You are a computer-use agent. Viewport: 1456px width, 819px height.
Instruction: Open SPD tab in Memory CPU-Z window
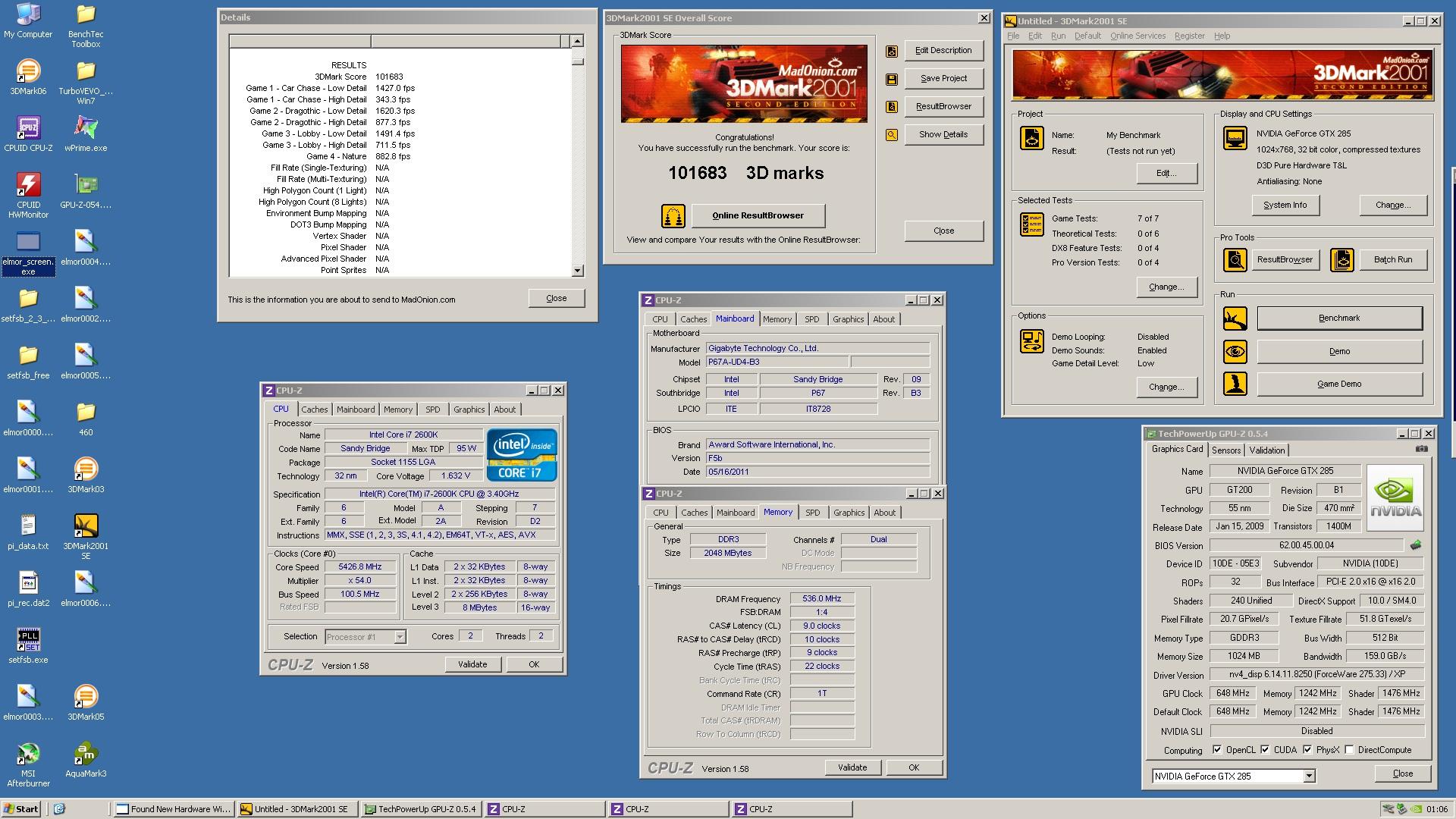[812, 513]
